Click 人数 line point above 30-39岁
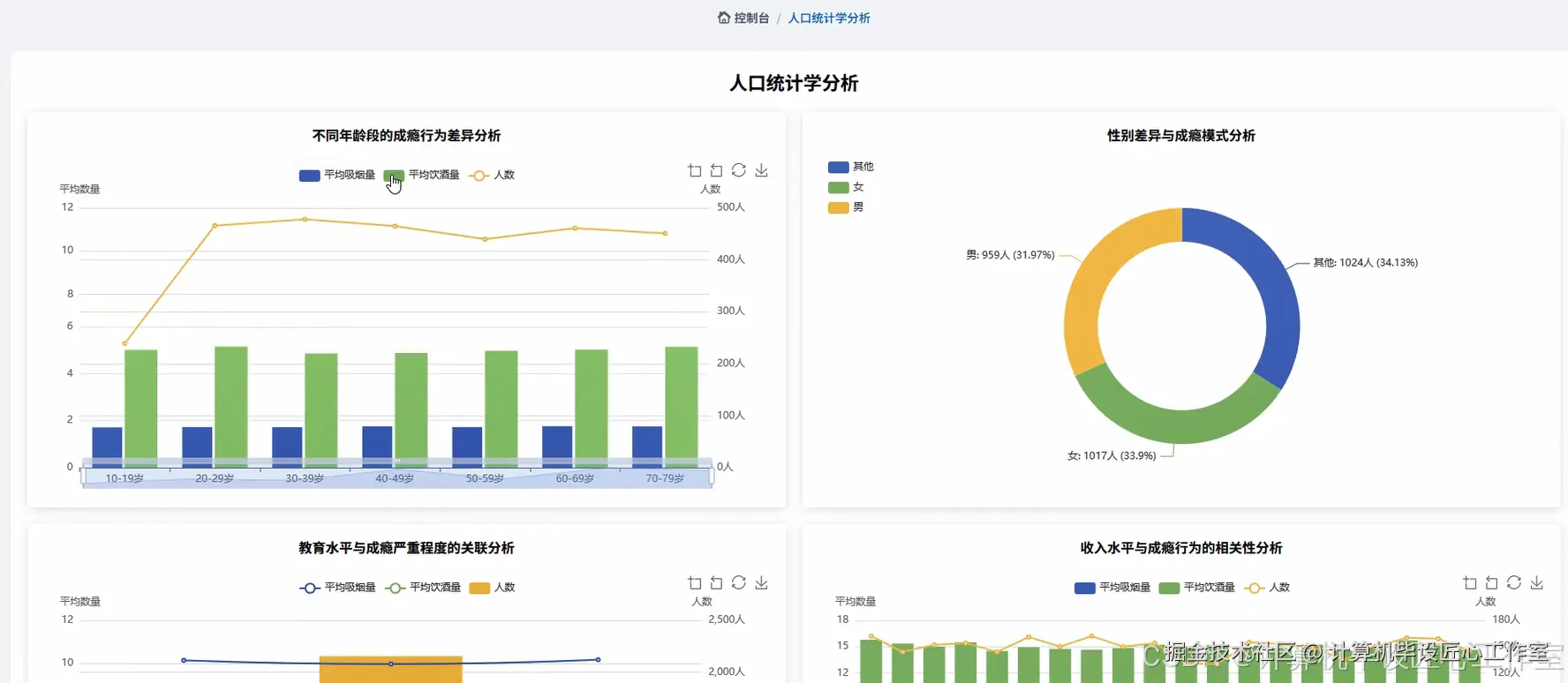The height and width of the screenshot is (683, 1568). pos(305,219)
